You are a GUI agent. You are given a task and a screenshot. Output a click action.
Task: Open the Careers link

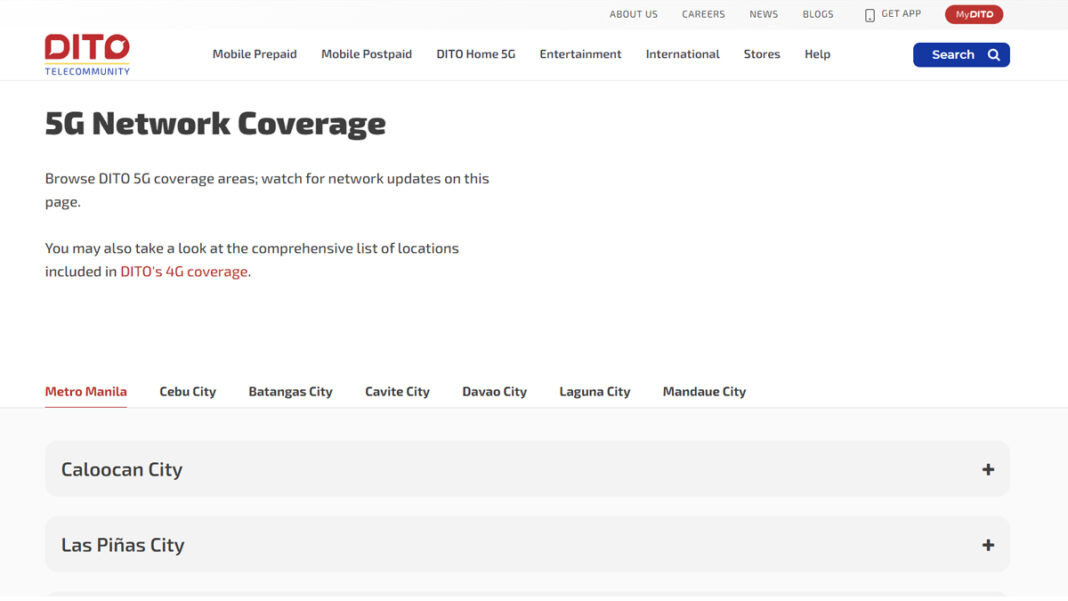point(703,15)
